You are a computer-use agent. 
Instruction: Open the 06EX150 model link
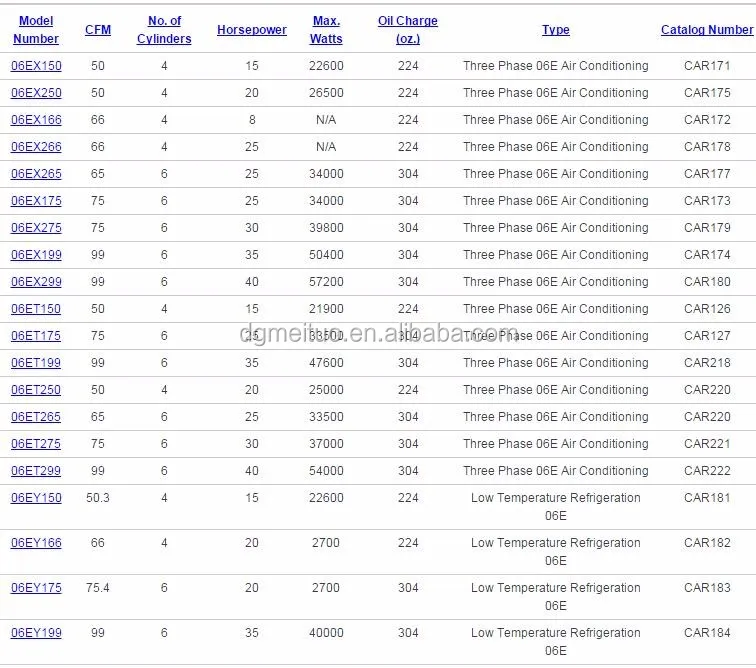pyautogui.click(x=36, y=66)
